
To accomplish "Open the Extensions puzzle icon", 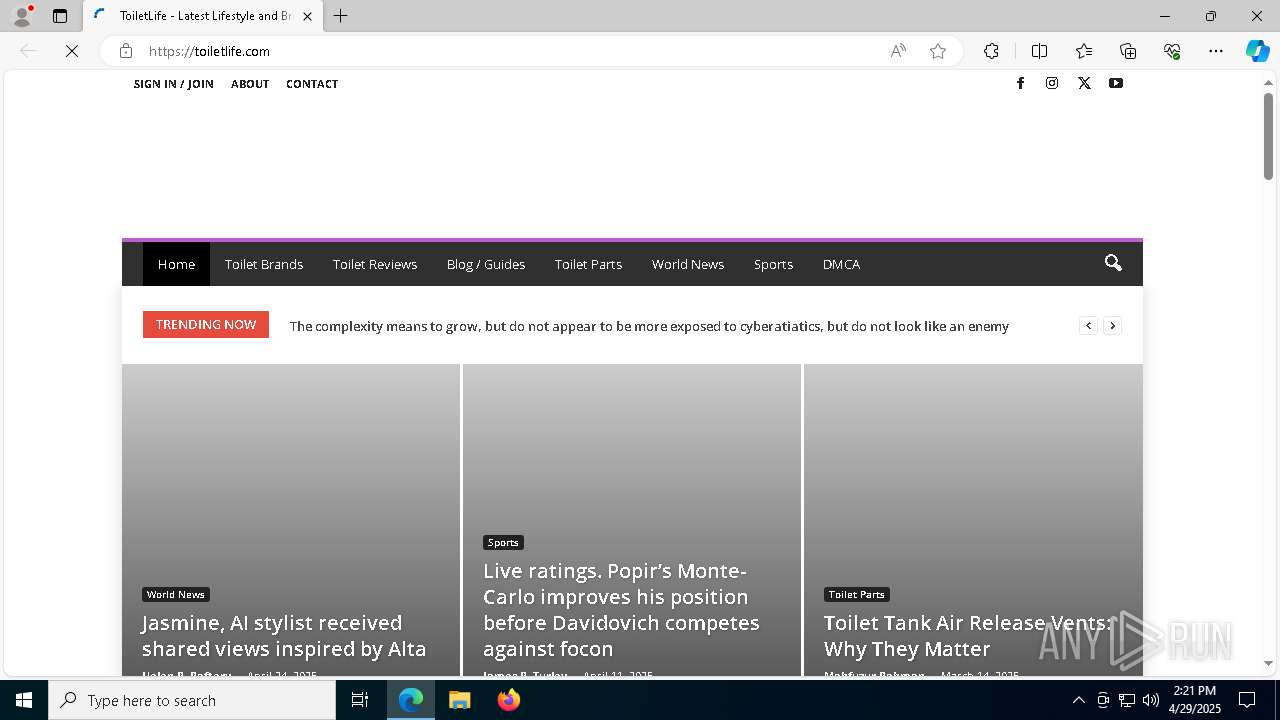I will pos(991,51).
